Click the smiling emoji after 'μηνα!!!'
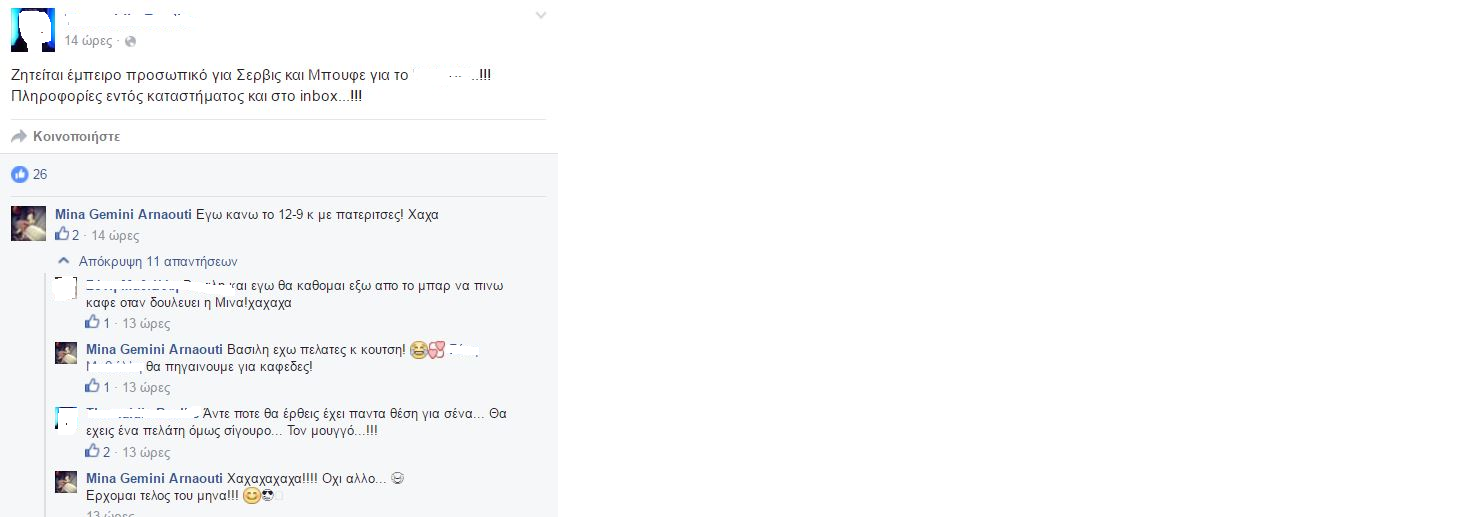The height and width of the screenshot is (517, 1478). [252, 496]
